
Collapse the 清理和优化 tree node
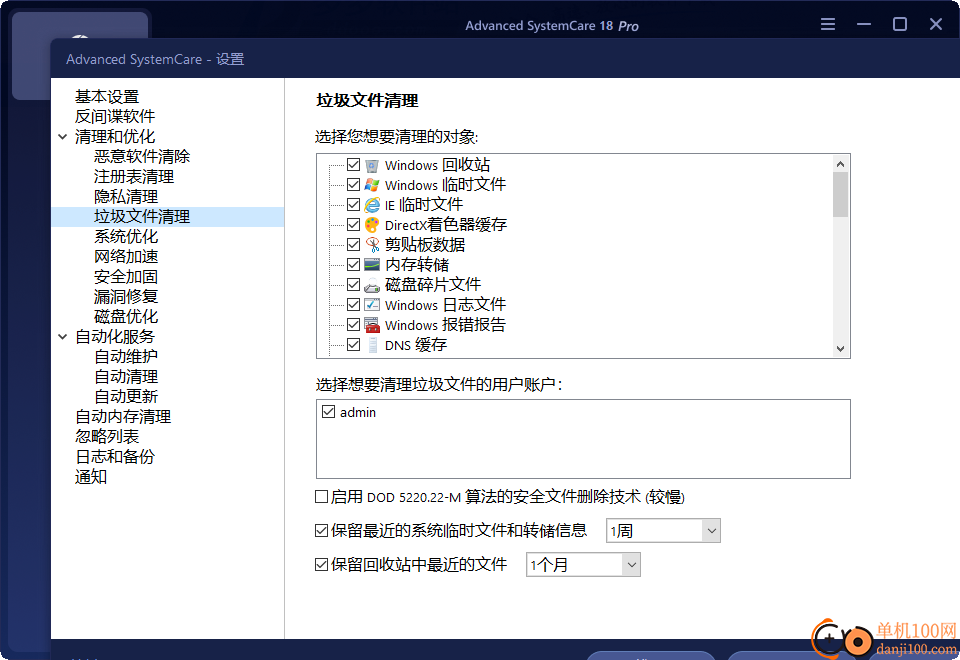[x=62, y=137]
